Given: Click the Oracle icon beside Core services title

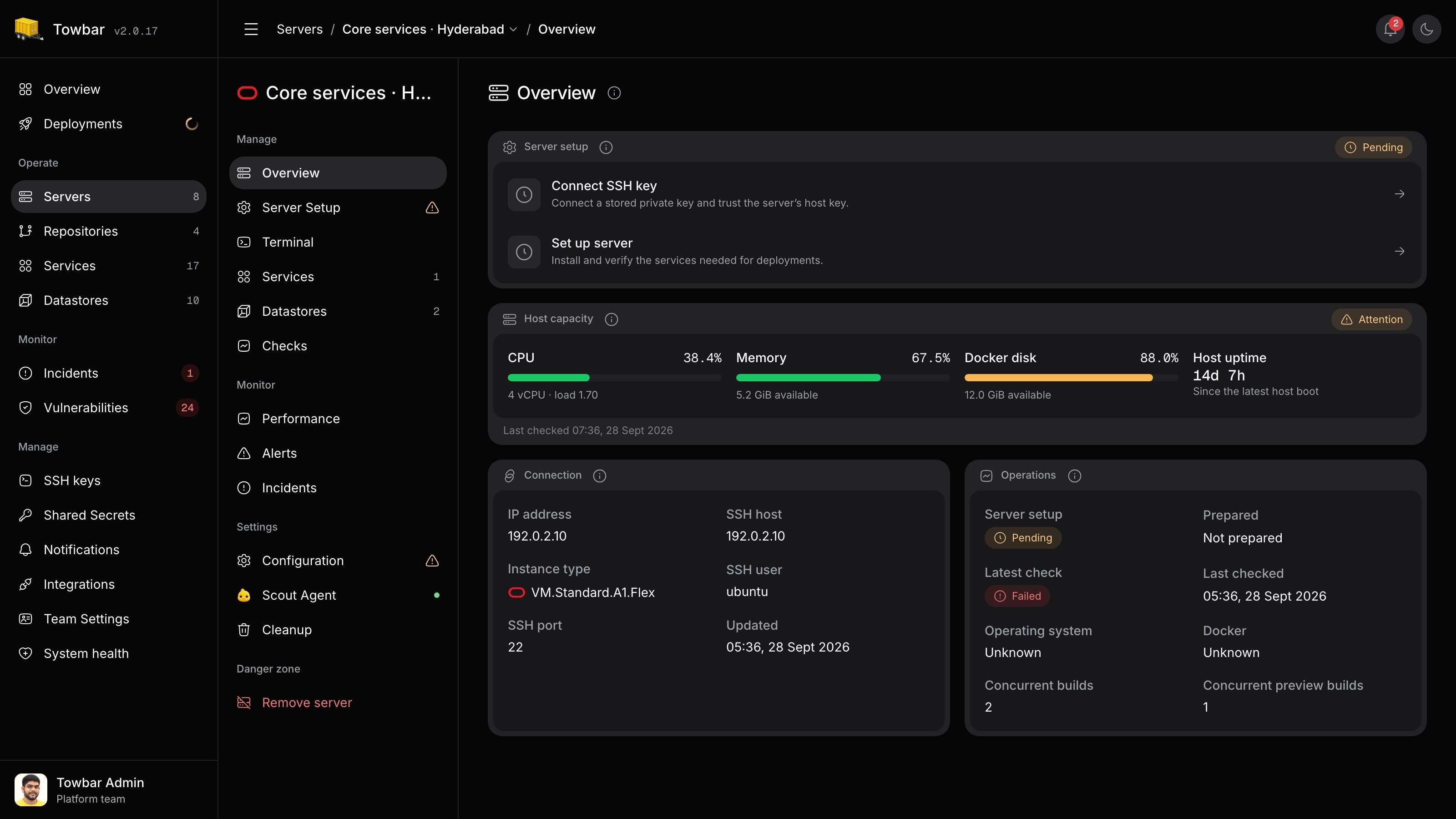Looking at the screenshot, I should 247,93.
